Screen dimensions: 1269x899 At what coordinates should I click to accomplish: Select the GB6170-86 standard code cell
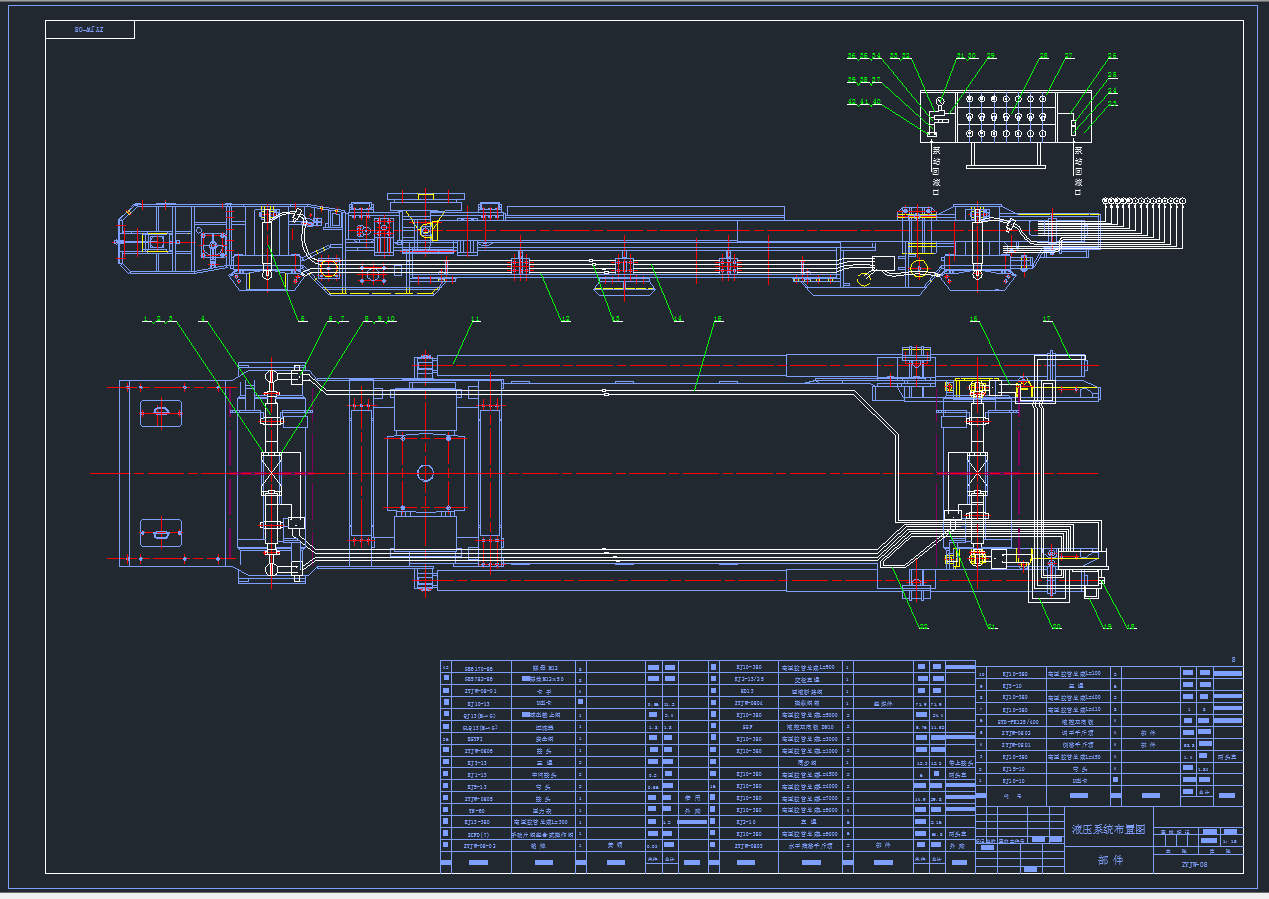coord(479,669)
